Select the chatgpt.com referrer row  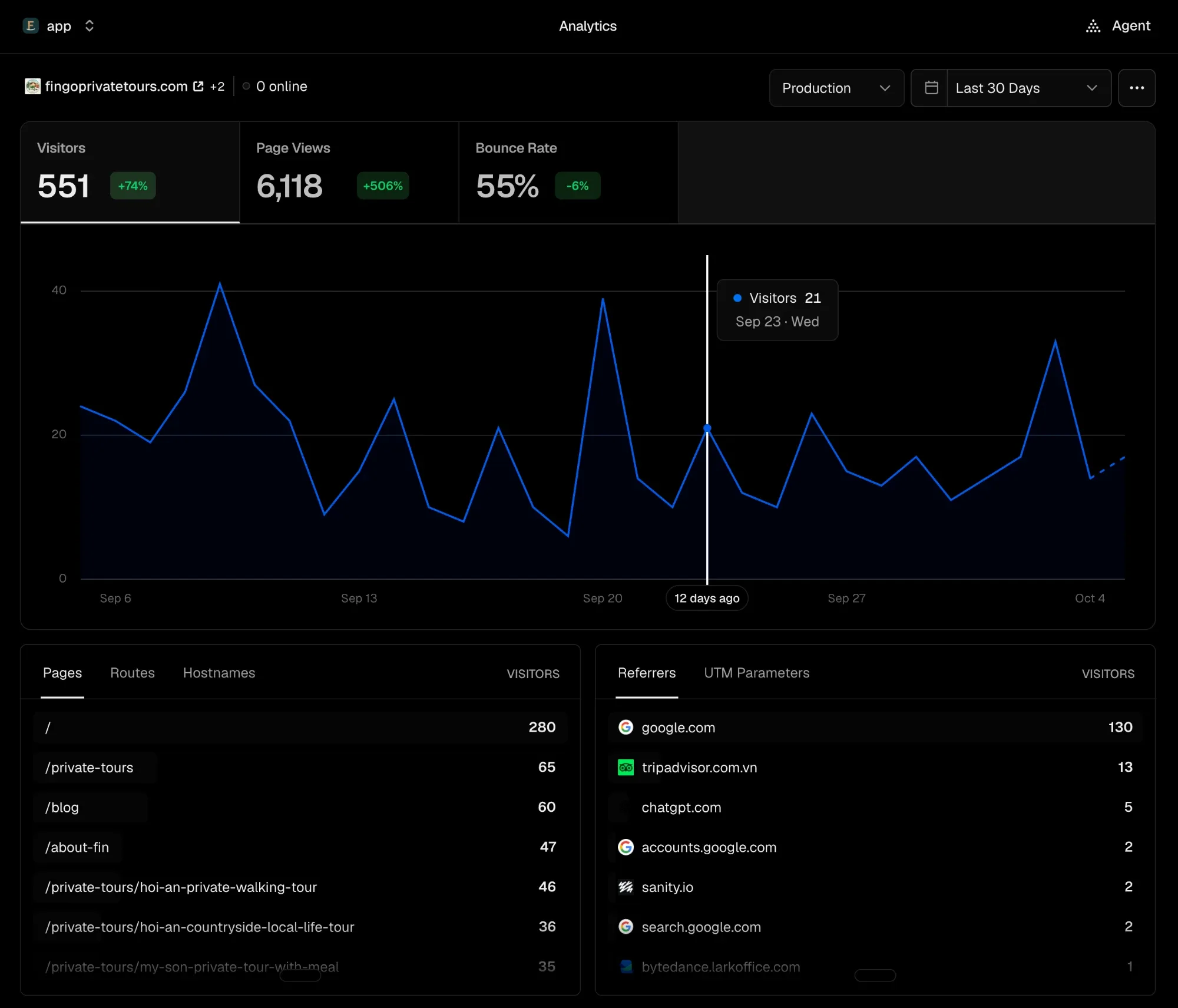pos(875,807)
